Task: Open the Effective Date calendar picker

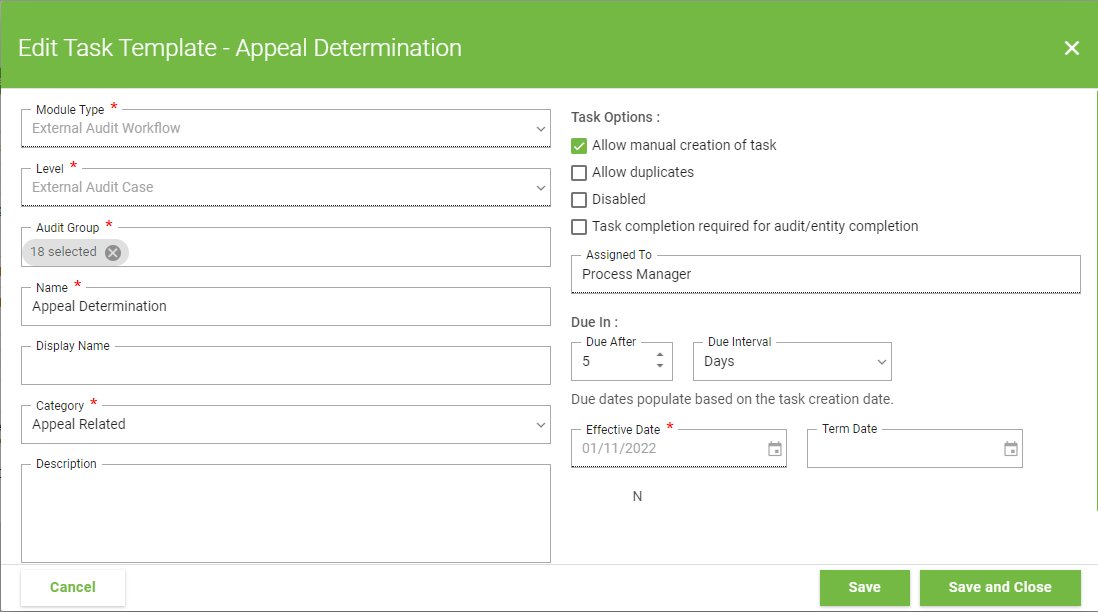Action: point(775,449)
